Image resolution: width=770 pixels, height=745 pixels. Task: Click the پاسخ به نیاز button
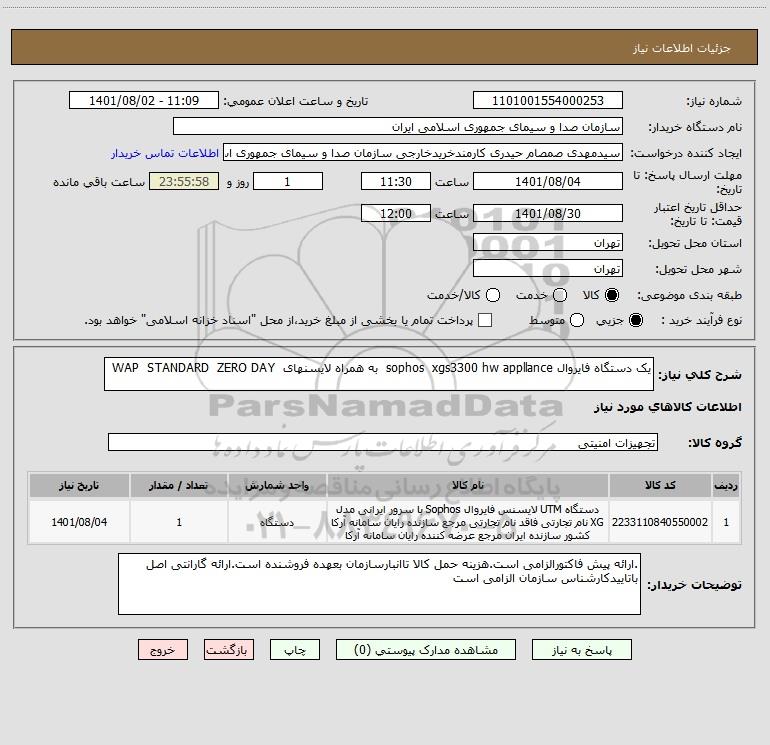coord(581,650)
